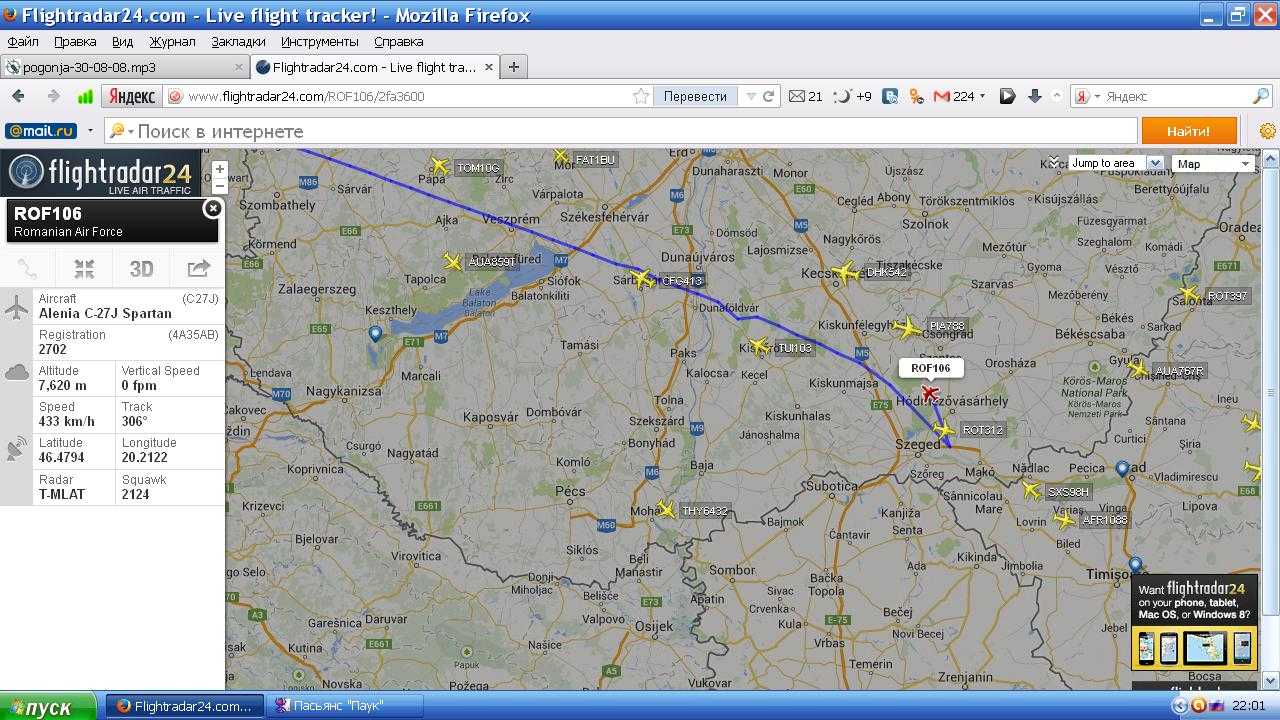Viewport: 1280px width, 720px height.
Task: Open the Журнал menu
Action: tap(173, 41)
